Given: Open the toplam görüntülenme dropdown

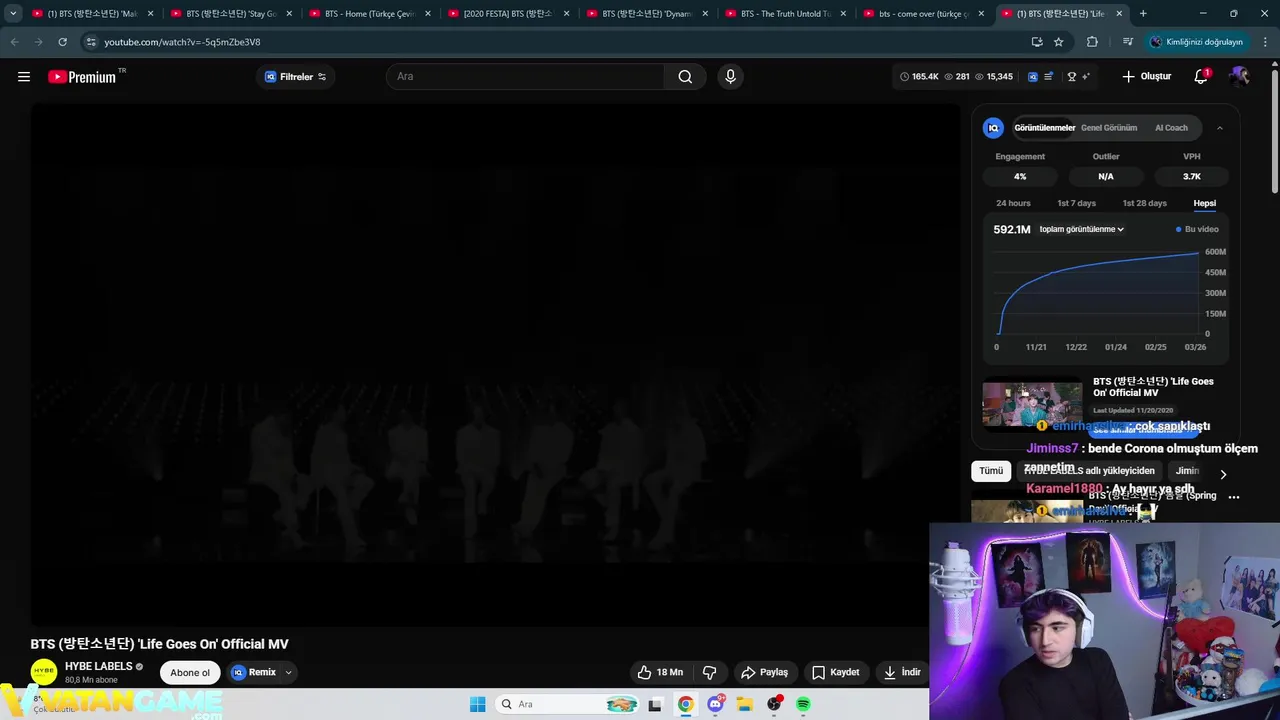Looking at the screenshot, I should pos(1081,229).
